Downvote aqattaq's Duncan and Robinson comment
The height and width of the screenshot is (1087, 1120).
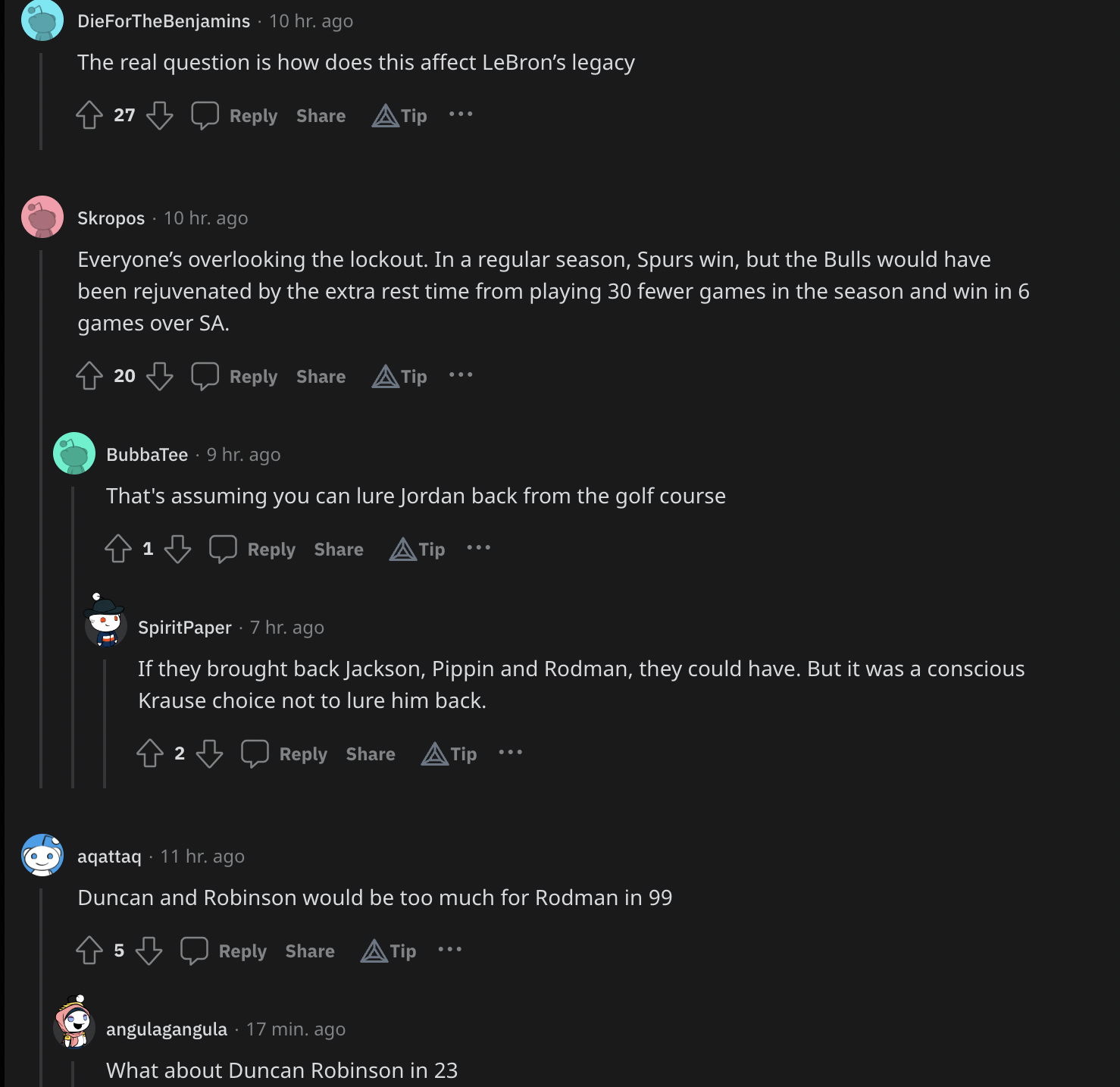pyautogui.click(x=149, y=951)
